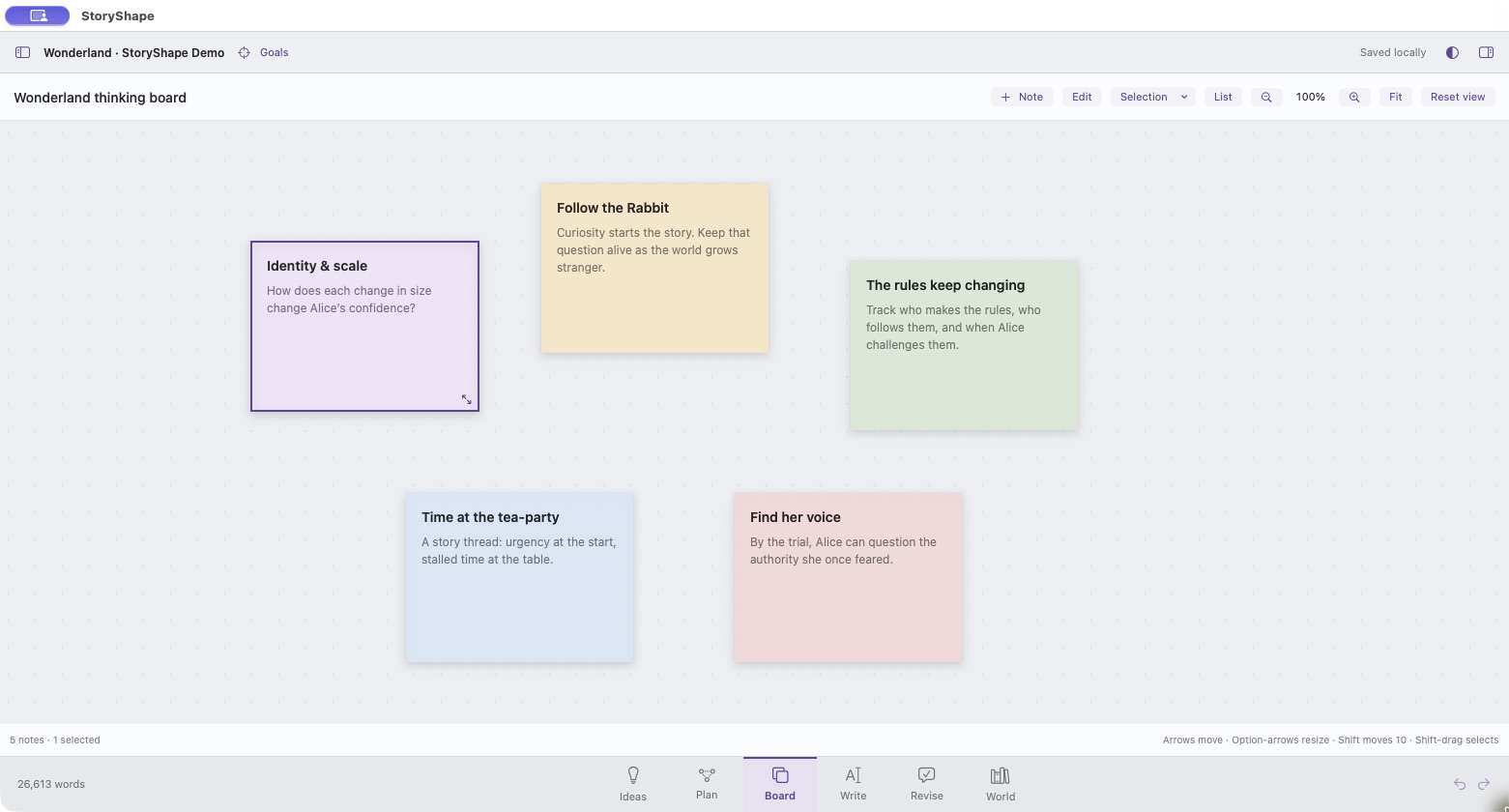Select the Identity & scale note

(x=364, y=326)
